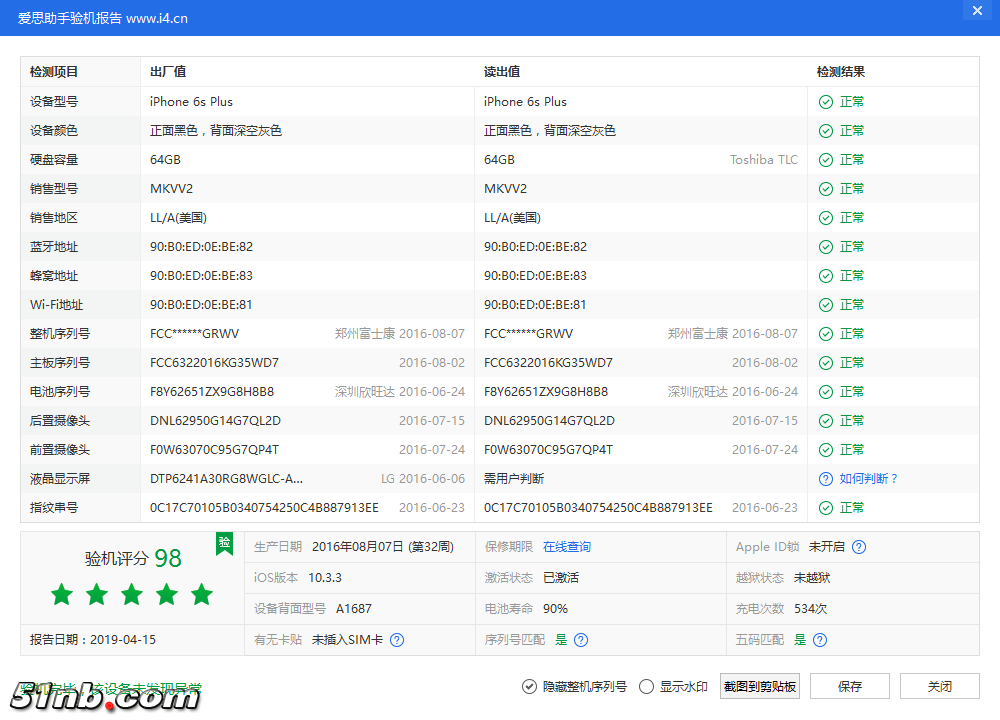Viewport: 1000px width, 720px height.
Task: Click the 读出值 column header
Action: coord(502,72)
